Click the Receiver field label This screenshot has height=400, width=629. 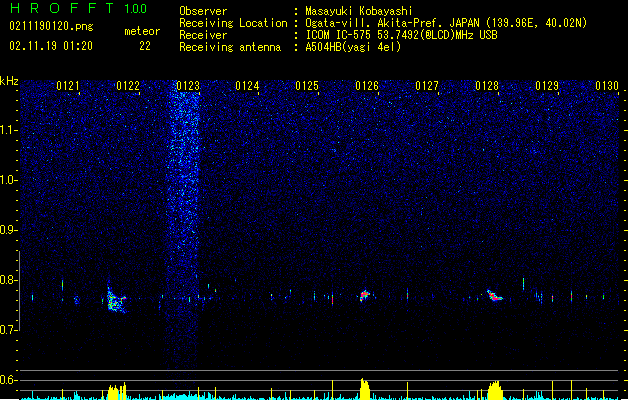[203, 35]
